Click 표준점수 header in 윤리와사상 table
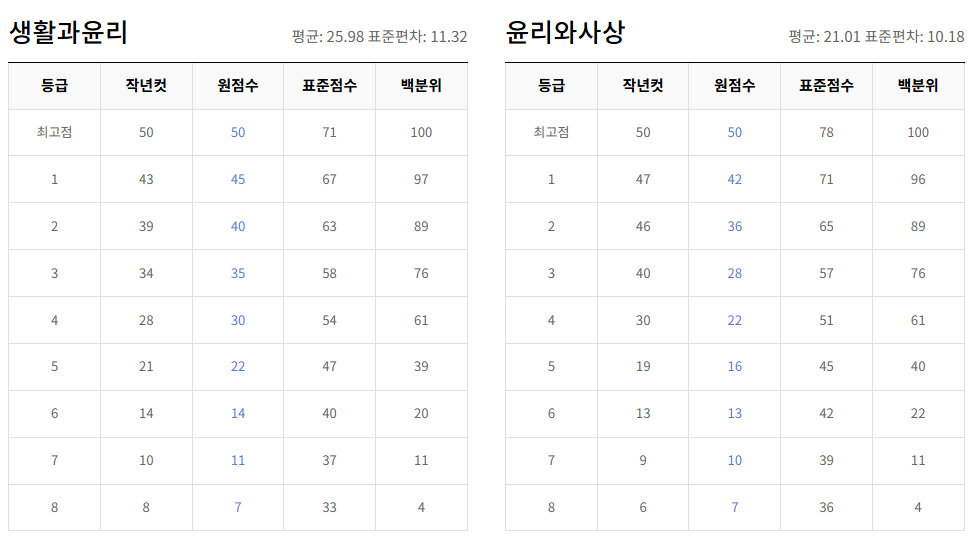 pos(826,85)
